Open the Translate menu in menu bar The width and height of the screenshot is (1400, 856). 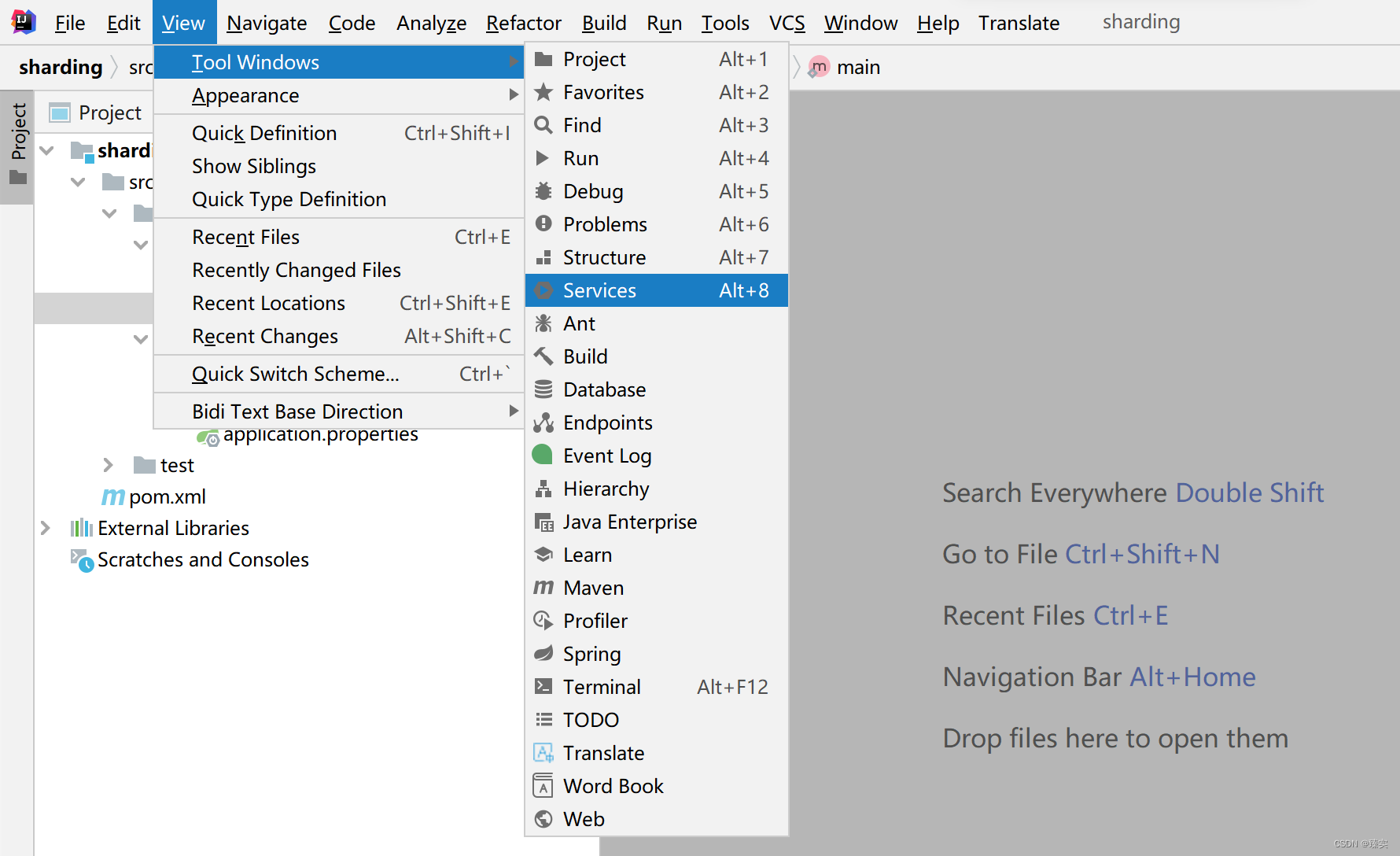click(1019, 23)
